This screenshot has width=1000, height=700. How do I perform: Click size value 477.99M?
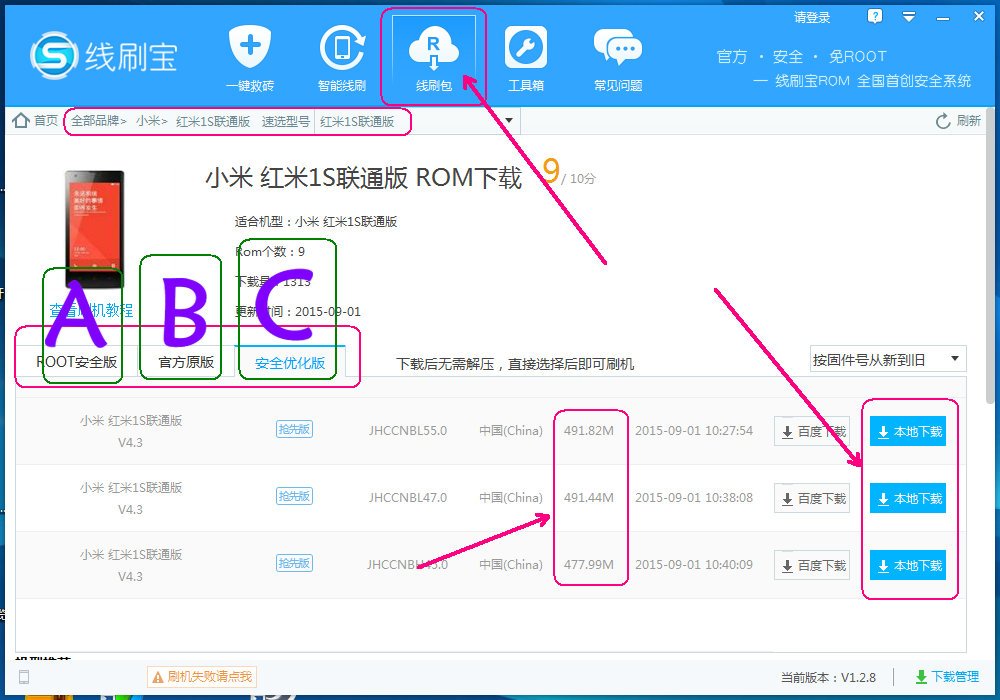click(589, 564)
